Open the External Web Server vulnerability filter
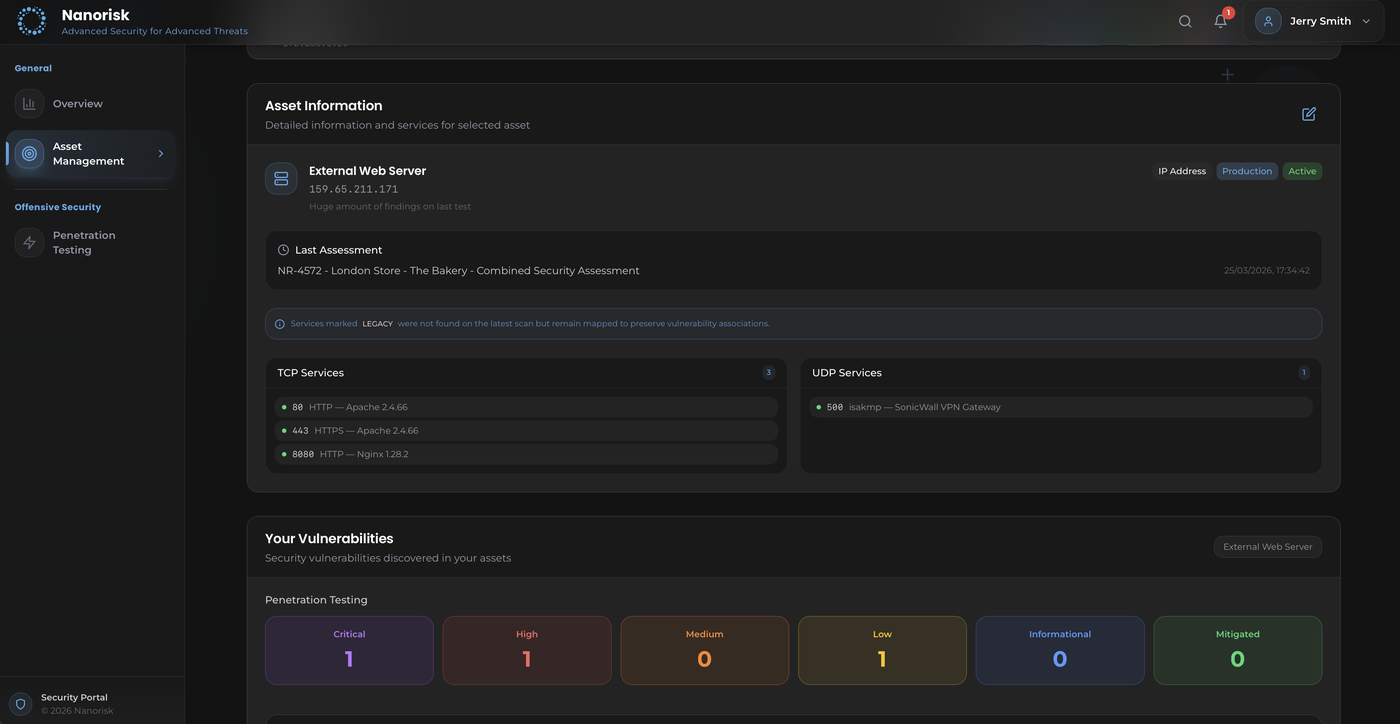Viewport: 1400px width, 724px height. pyautogui.click(x=1267, y=546)
